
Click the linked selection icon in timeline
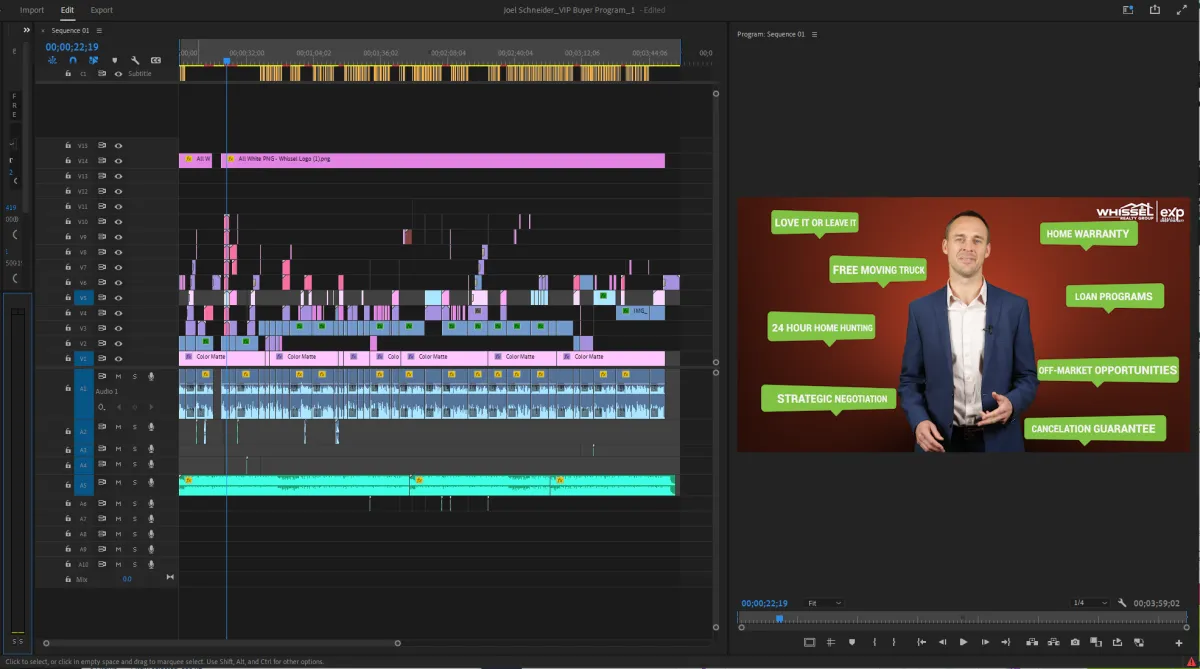(93, 60)
